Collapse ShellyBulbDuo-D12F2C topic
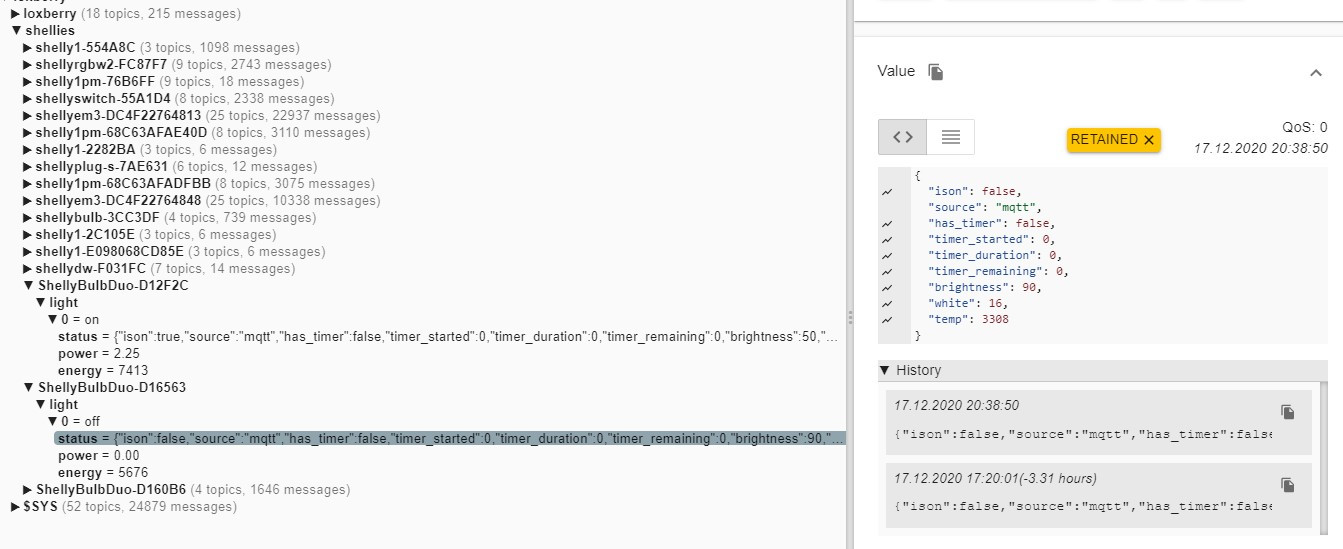 [28, 286]
